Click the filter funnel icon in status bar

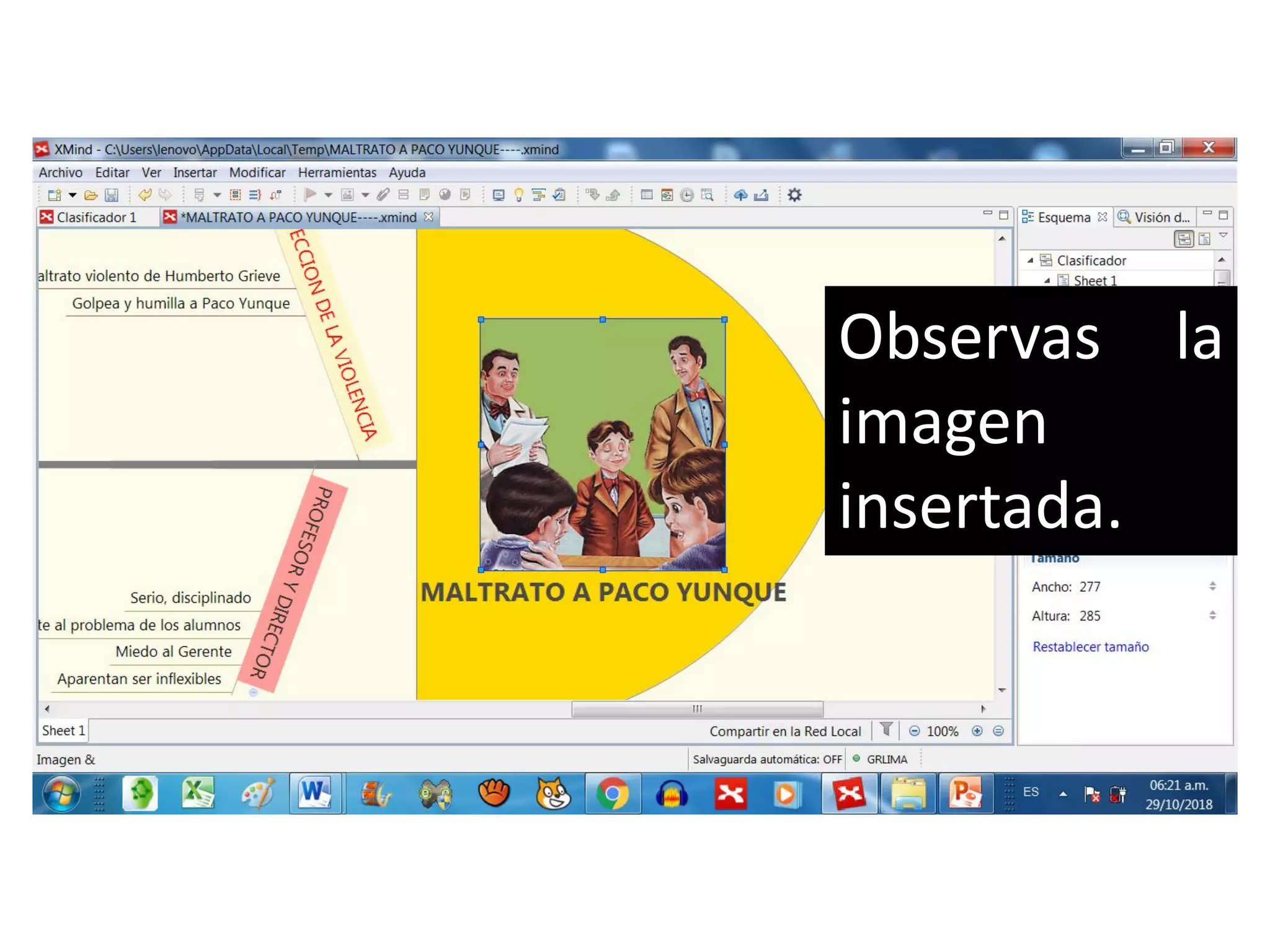(887, 729)
